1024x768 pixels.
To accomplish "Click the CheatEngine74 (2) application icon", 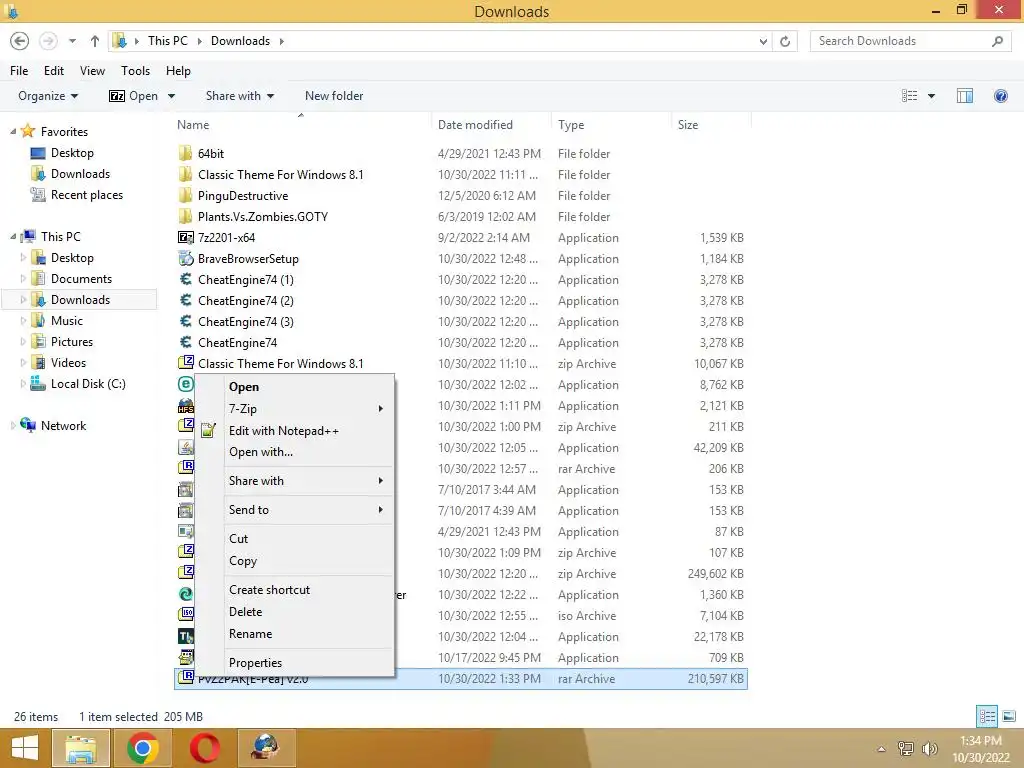I will [x=185, y=300].
